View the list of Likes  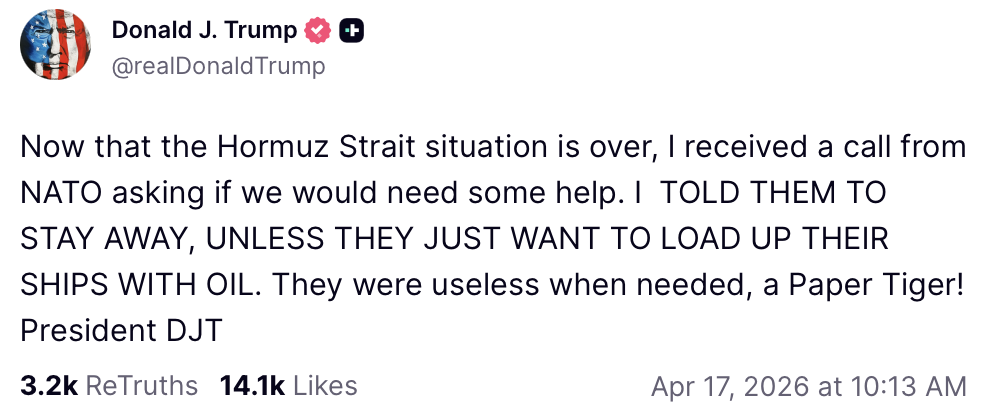coord(325,385)
